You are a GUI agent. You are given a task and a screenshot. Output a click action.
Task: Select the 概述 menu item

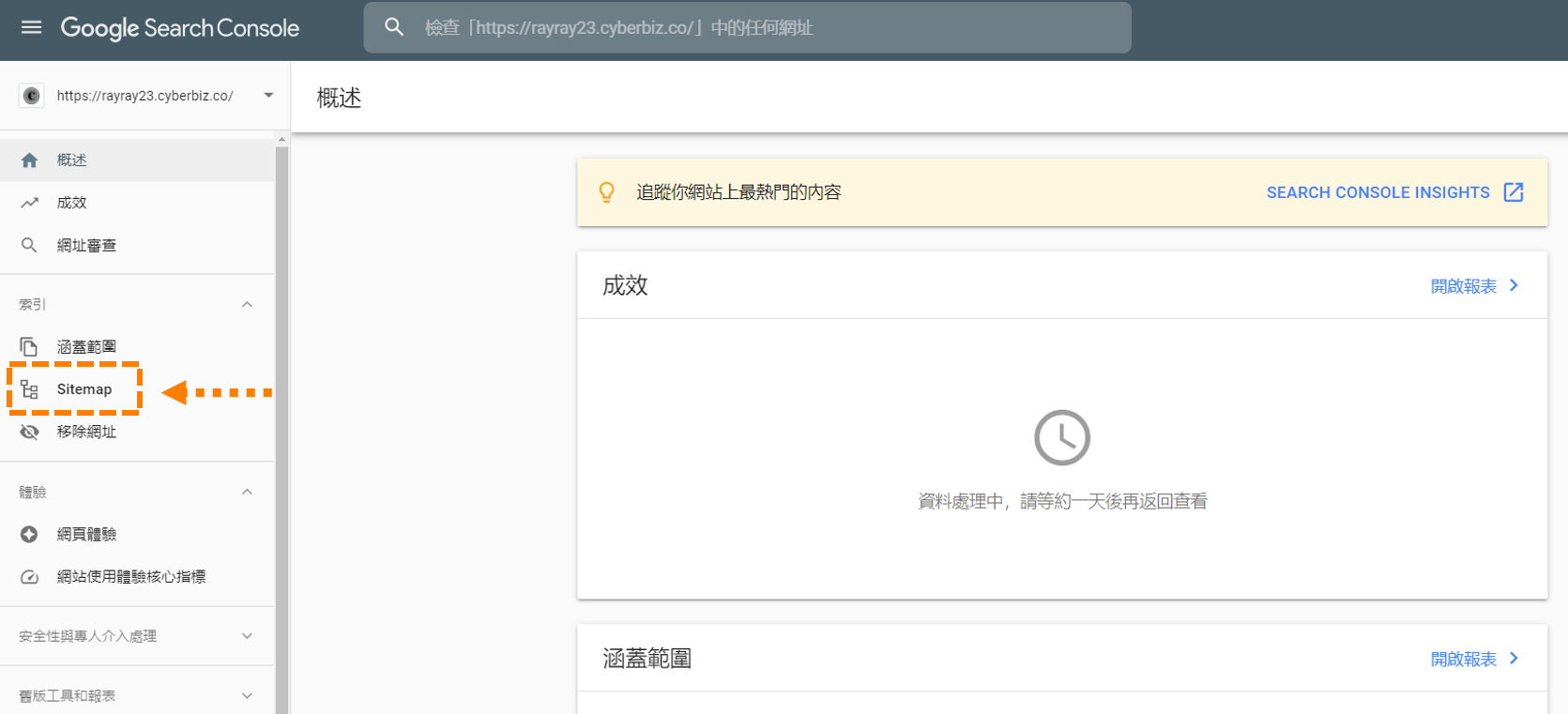tap(137, 160)
